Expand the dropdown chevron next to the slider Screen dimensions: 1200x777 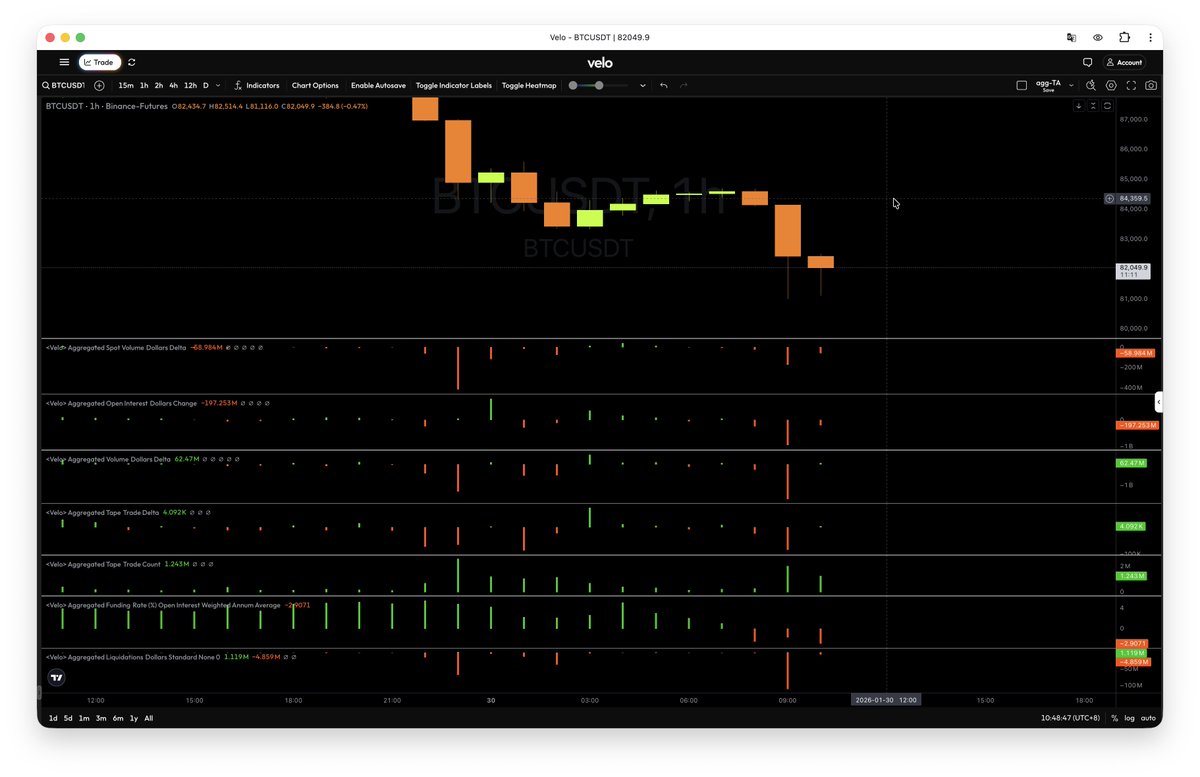643,86
